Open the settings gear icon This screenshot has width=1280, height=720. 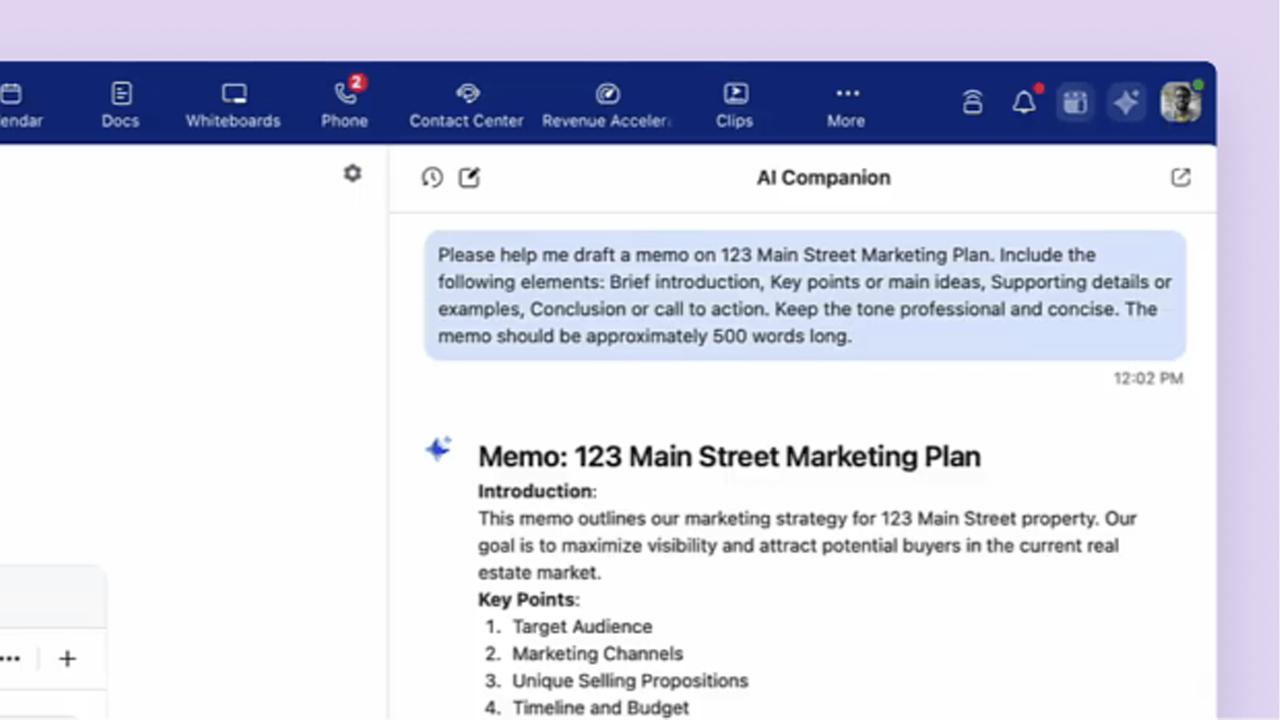(x=352, y=174)
